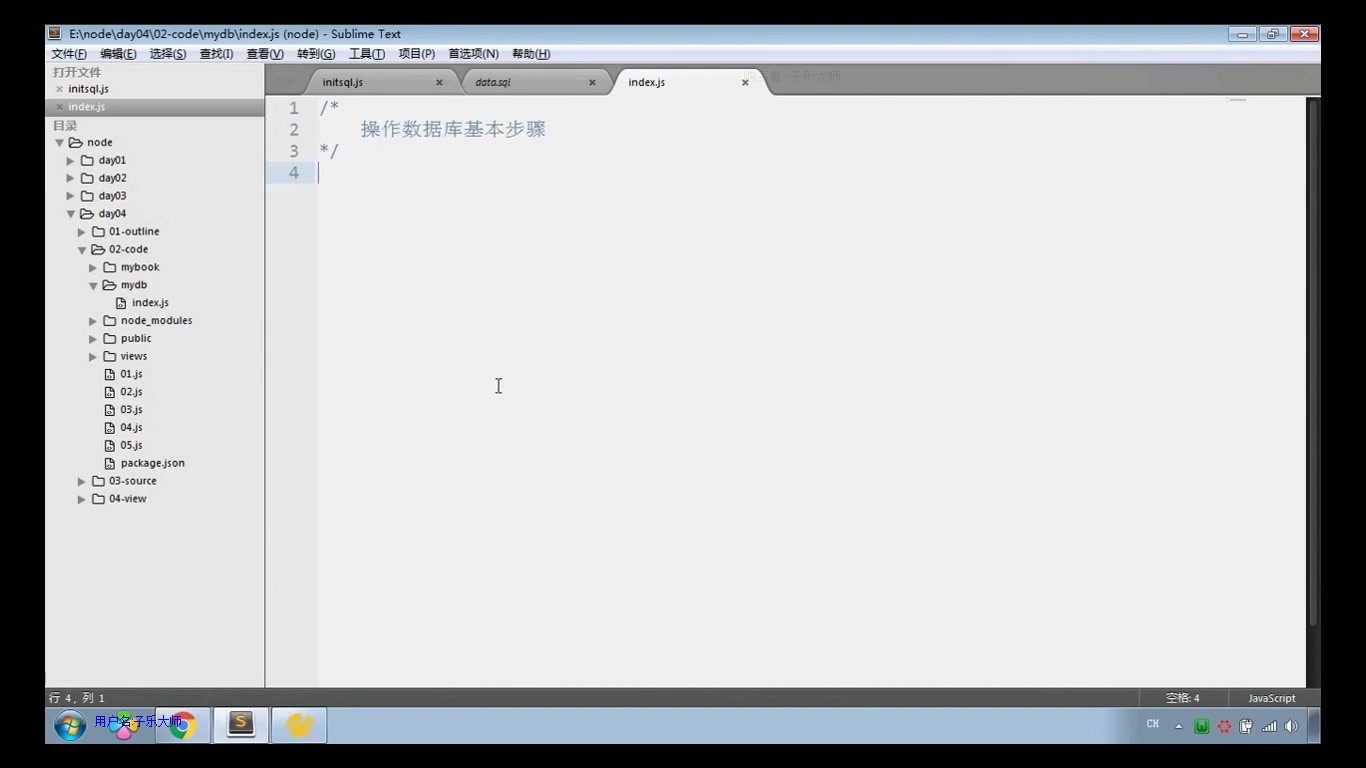Click the public folder icon
The width and height of the screenshot is (1366, 768).
pos(110,338)
